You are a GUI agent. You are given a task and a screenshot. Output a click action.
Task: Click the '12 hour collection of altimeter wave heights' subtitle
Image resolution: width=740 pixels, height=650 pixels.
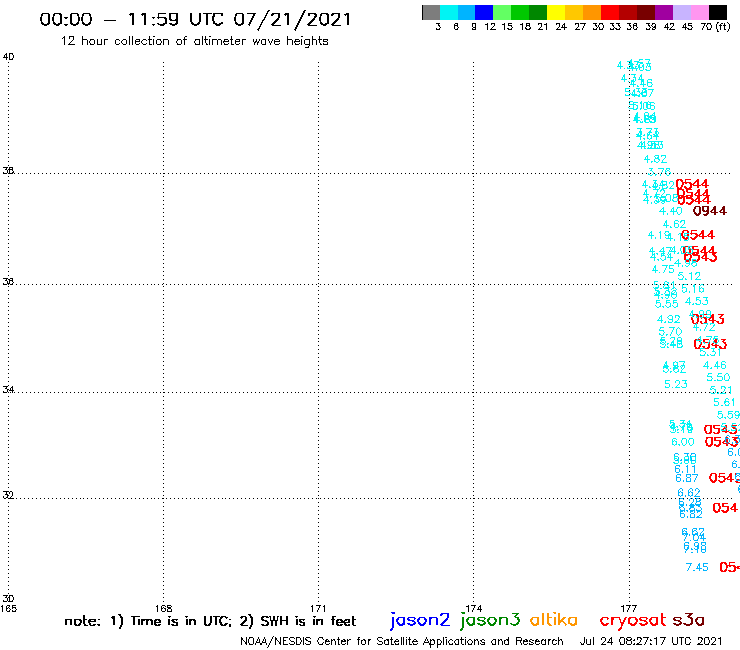194,42
